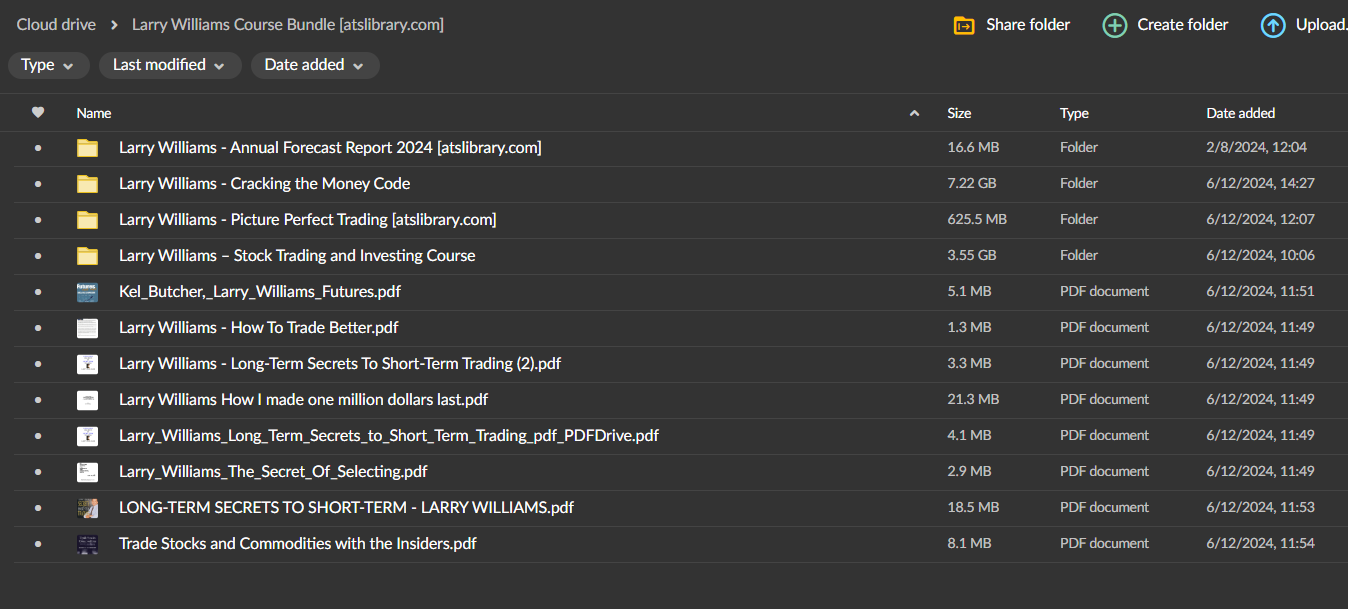The height and width of the screenshot is (609, 1348).
Task: Thumbnail of LONG-TERM SECRETS TO SHORT-TERM PDF
Action: pos(88,508)
